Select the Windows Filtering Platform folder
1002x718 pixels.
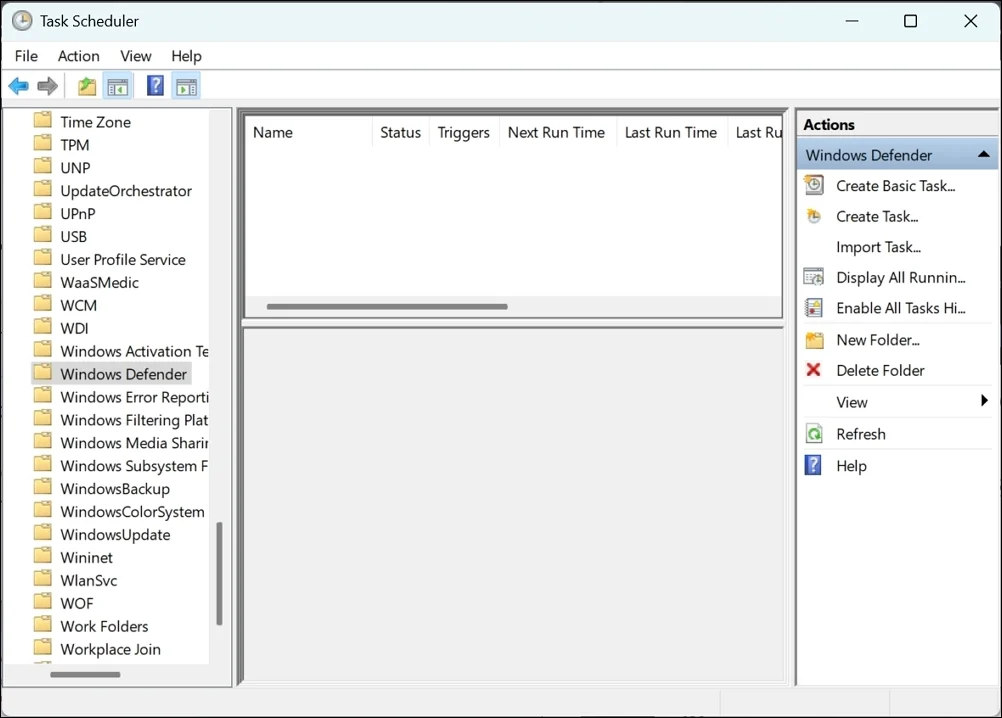coord(134,420)
